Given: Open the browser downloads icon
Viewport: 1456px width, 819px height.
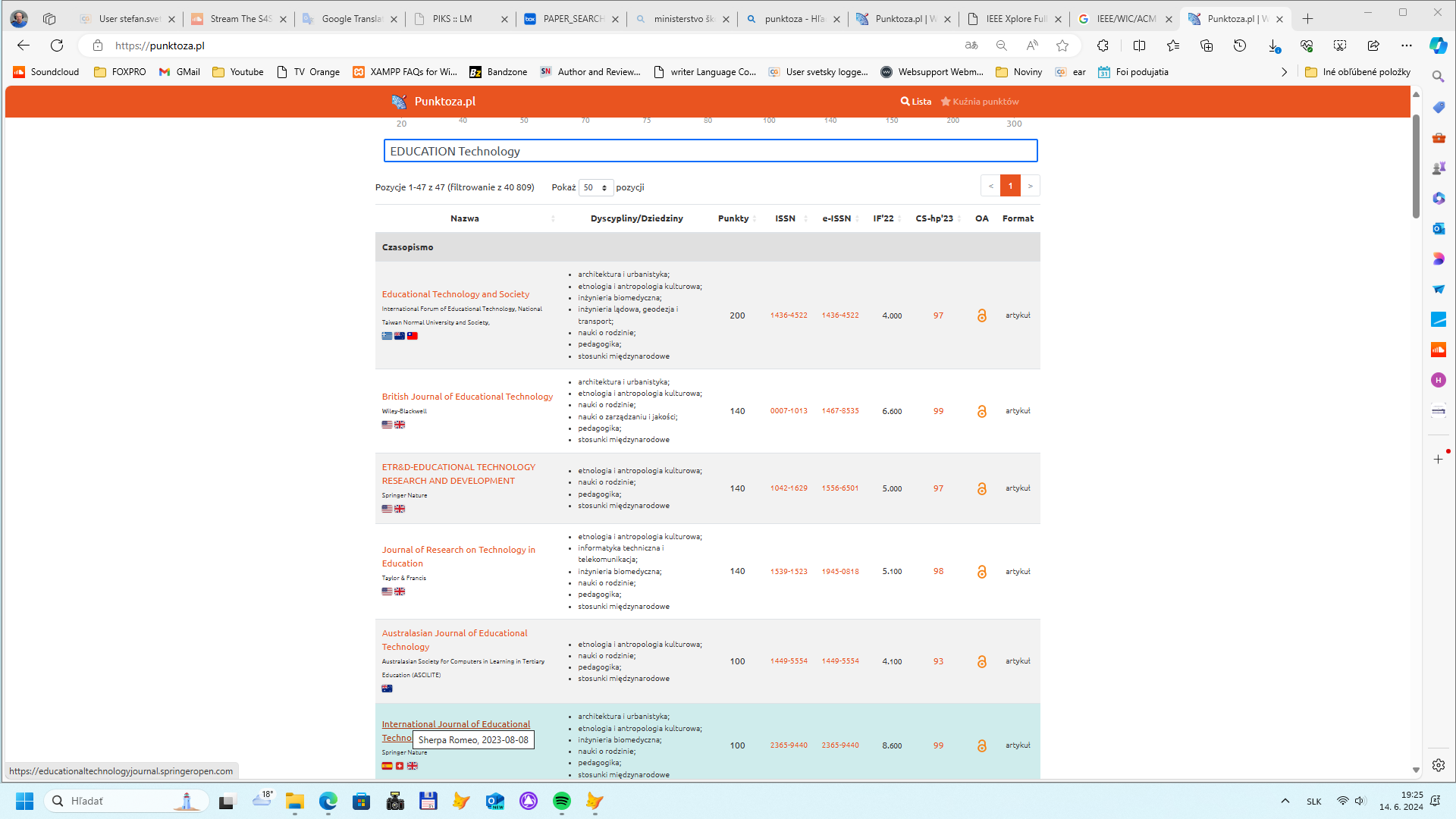Looking at the screenshot, I should pyautogui.click(x=1273, y=45).
